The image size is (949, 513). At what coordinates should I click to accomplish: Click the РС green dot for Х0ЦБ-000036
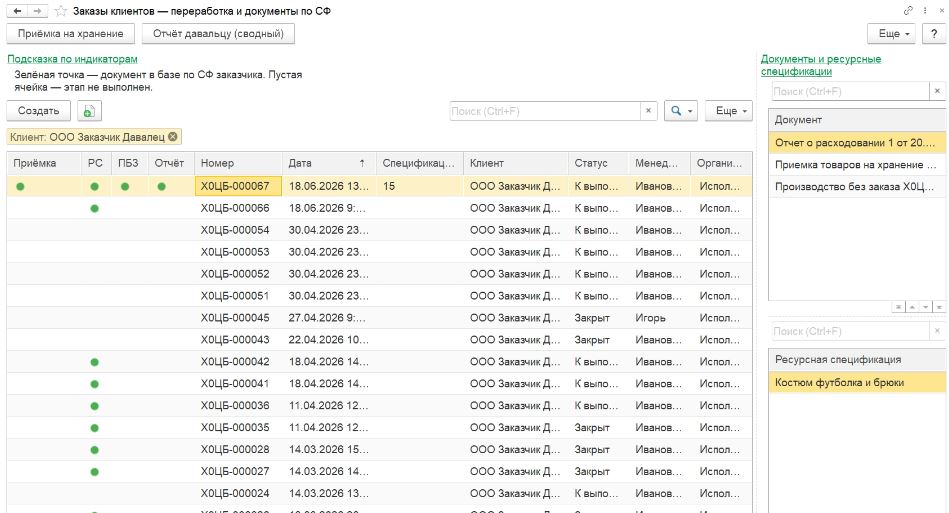94,406
